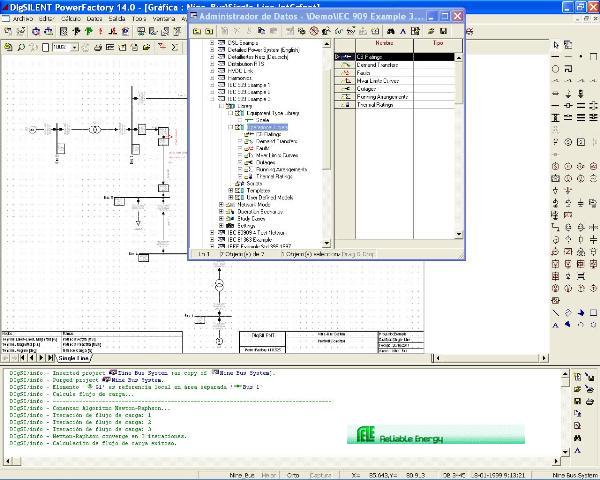
Task: Click the output window scroll-right arrow
Action: click(x=557, y=460)
